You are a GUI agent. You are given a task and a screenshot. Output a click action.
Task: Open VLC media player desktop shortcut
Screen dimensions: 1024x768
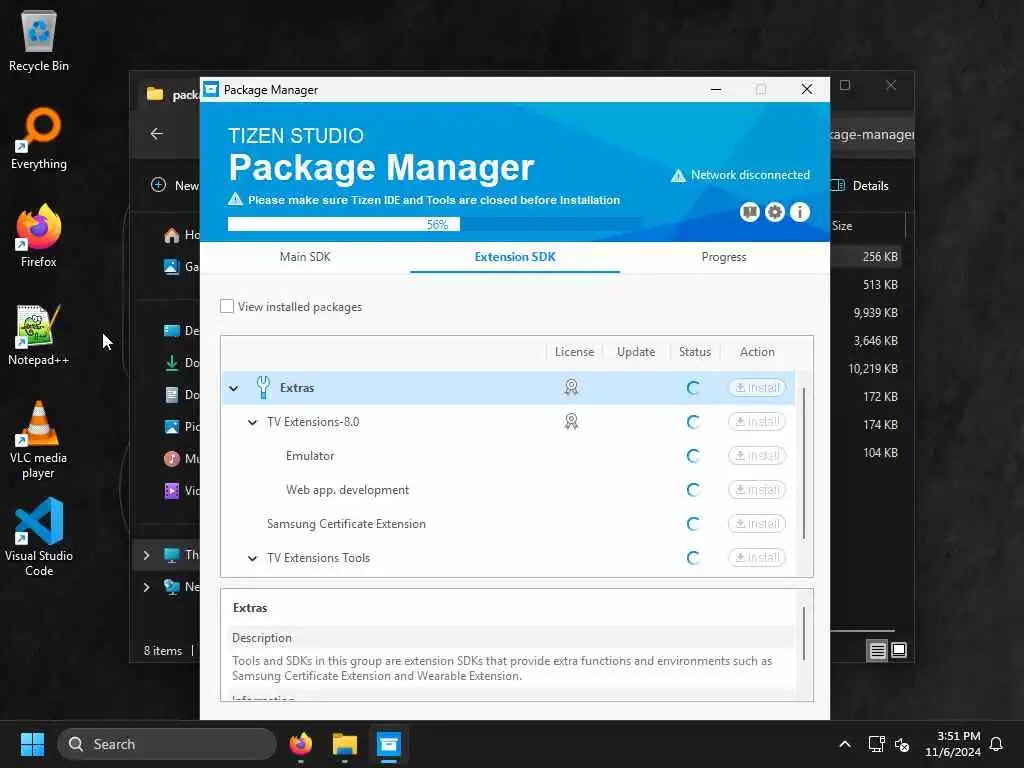click(39, 440)
